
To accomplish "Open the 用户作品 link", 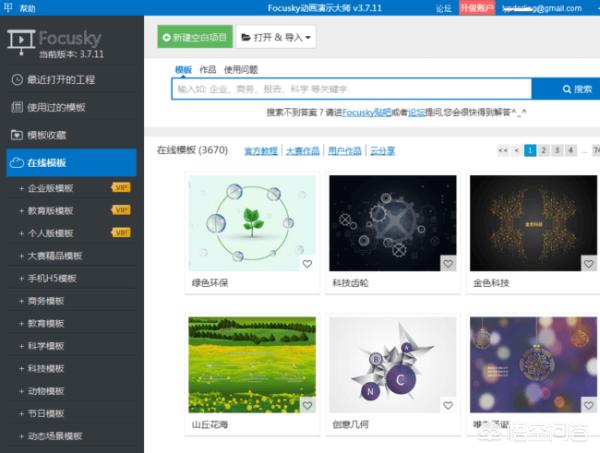I will (345, 151).
